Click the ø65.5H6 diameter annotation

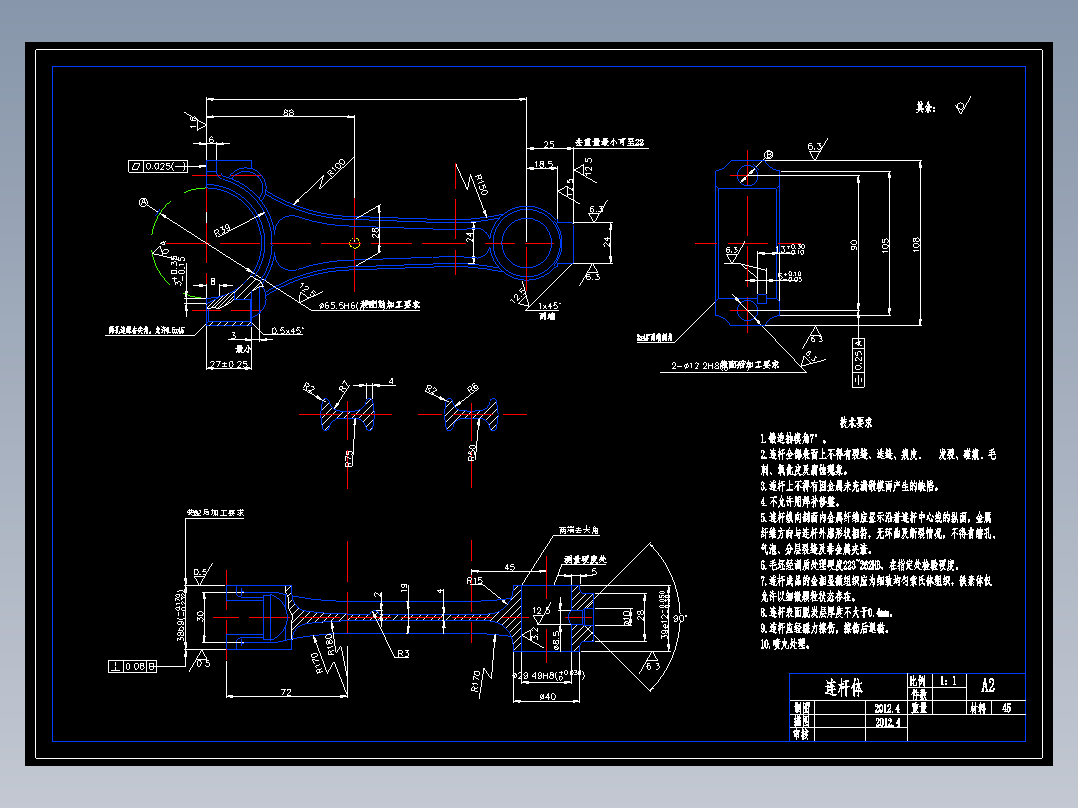tap(368, 305)
